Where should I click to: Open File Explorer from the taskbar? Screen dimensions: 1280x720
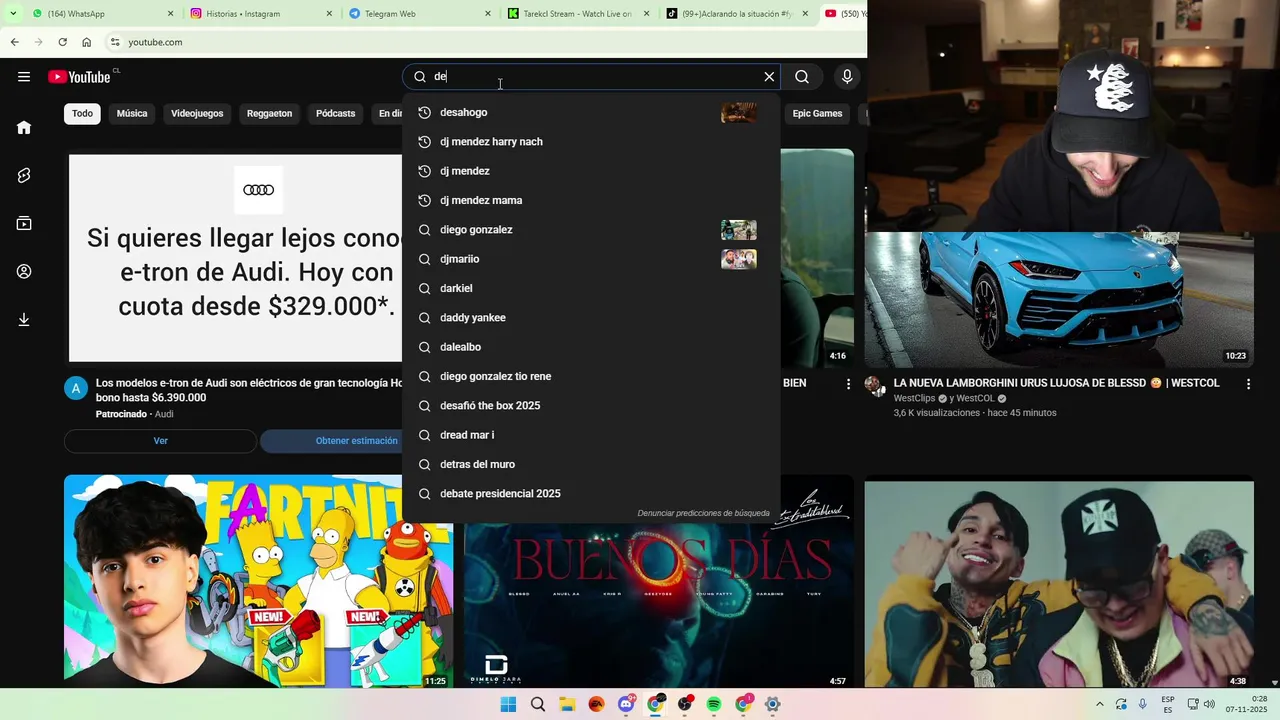pos(567,704)
